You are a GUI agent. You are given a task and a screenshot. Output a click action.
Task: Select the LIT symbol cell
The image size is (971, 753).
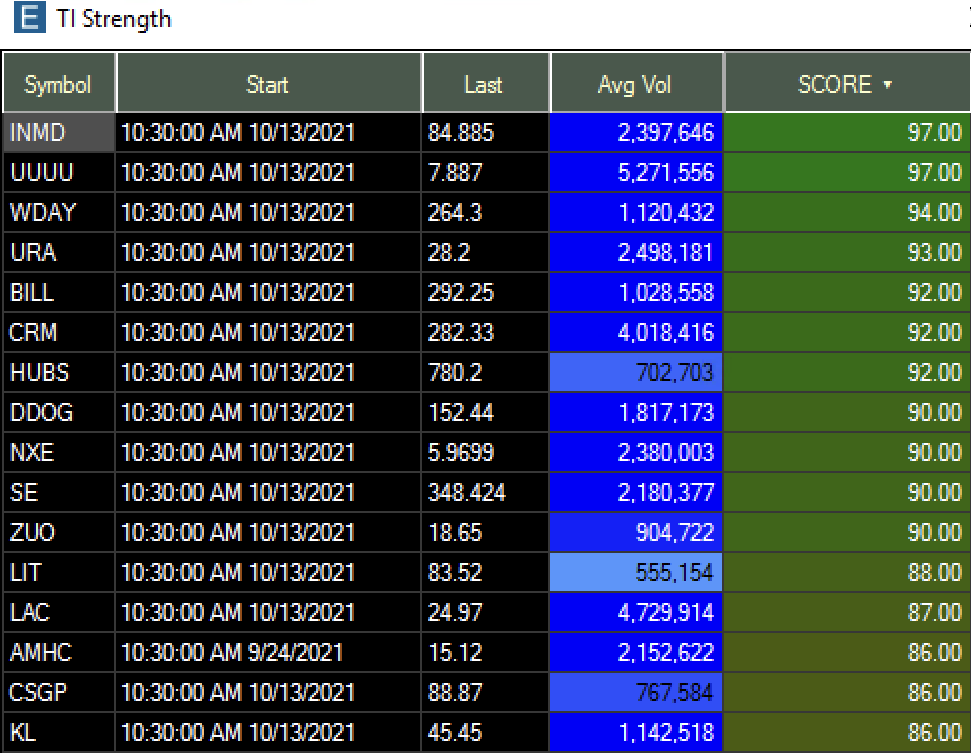pyautogui.click(x=59, y=572)
